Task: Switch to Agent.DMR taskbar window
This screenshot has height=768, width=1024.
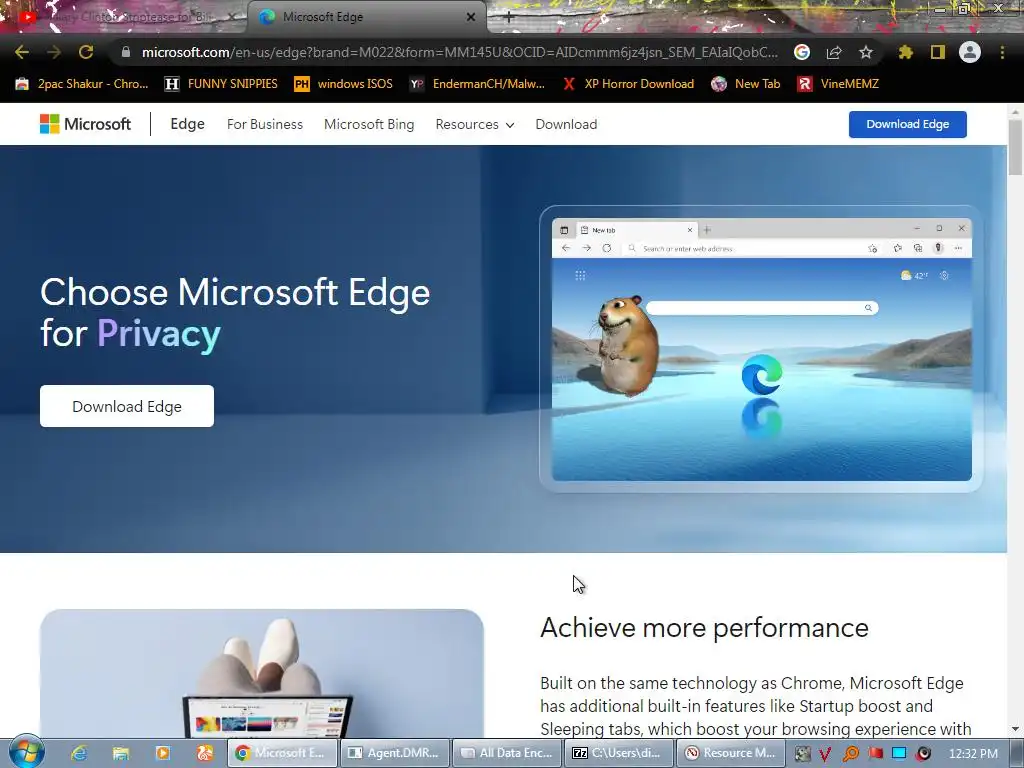Action: [394, 753]
